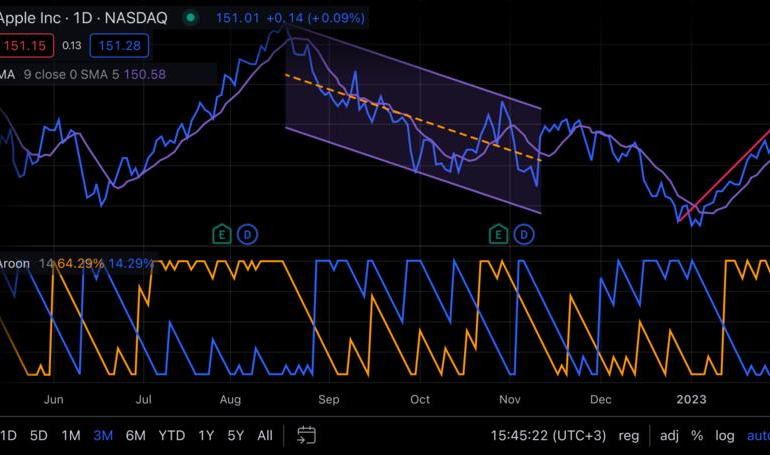Select the All time range
Image resolution: width=770 pixels, height=455 pixels.
pos(265,435)
